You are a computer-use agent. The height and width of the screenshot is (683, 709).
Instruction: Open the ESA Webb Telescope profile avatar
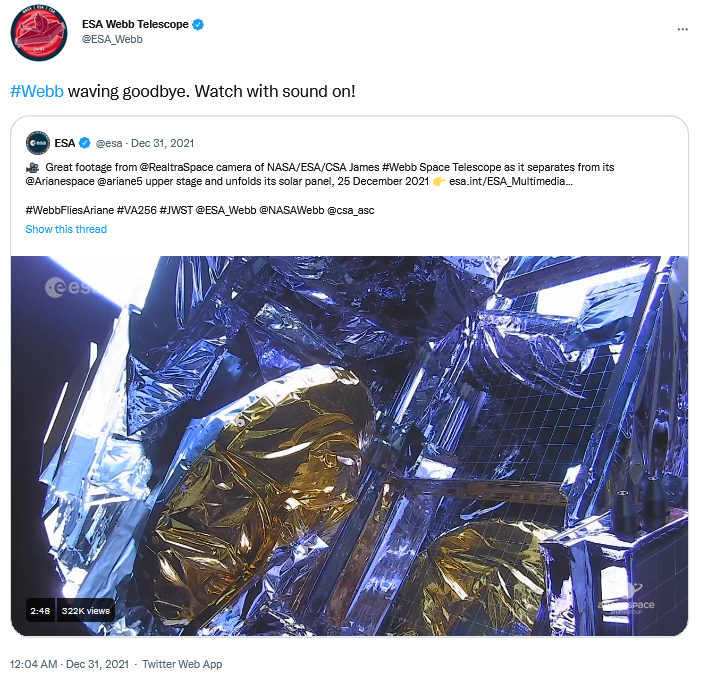point(39,33)
